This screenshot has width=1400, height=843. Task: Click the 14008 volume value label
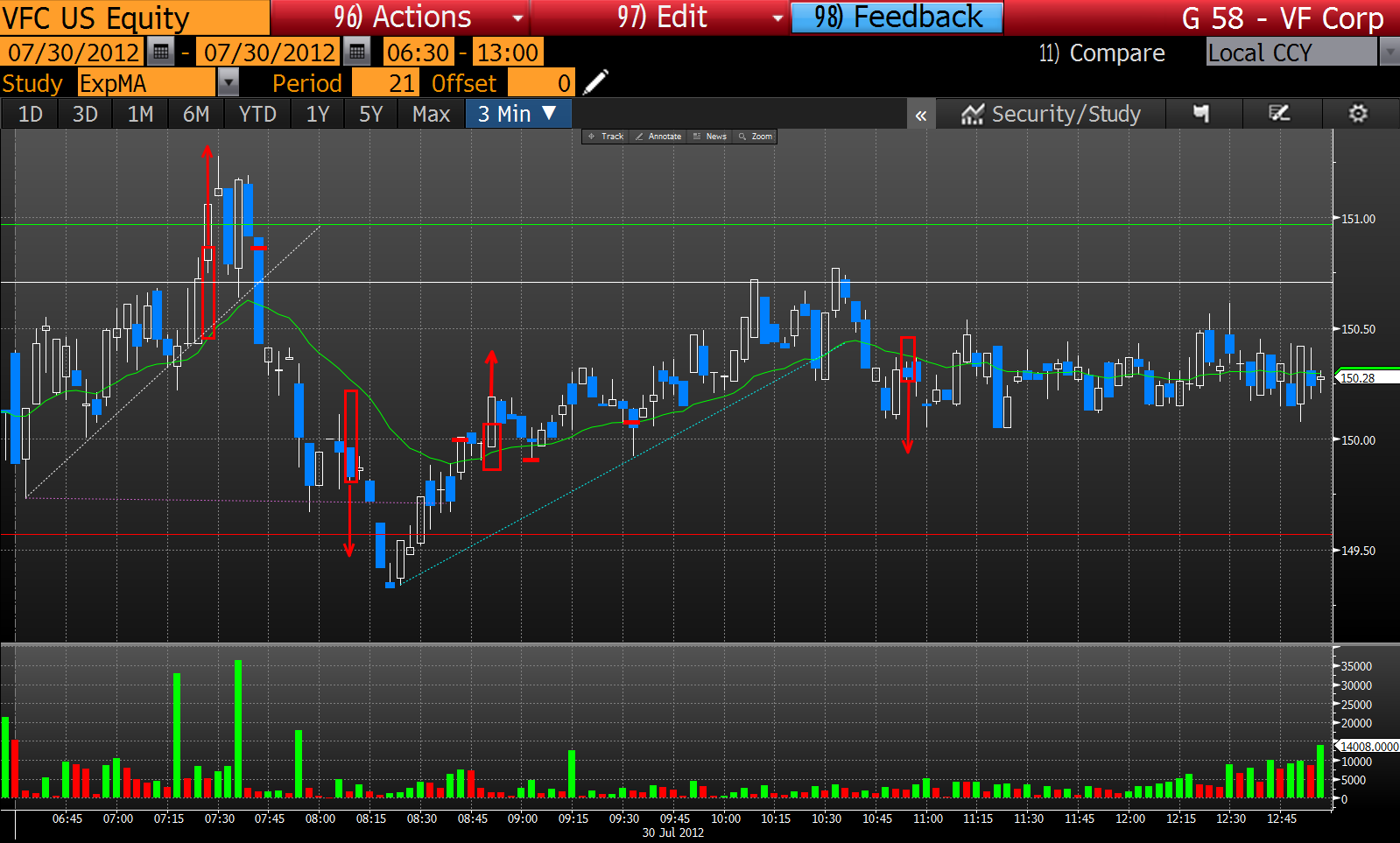click(1368, 746)
